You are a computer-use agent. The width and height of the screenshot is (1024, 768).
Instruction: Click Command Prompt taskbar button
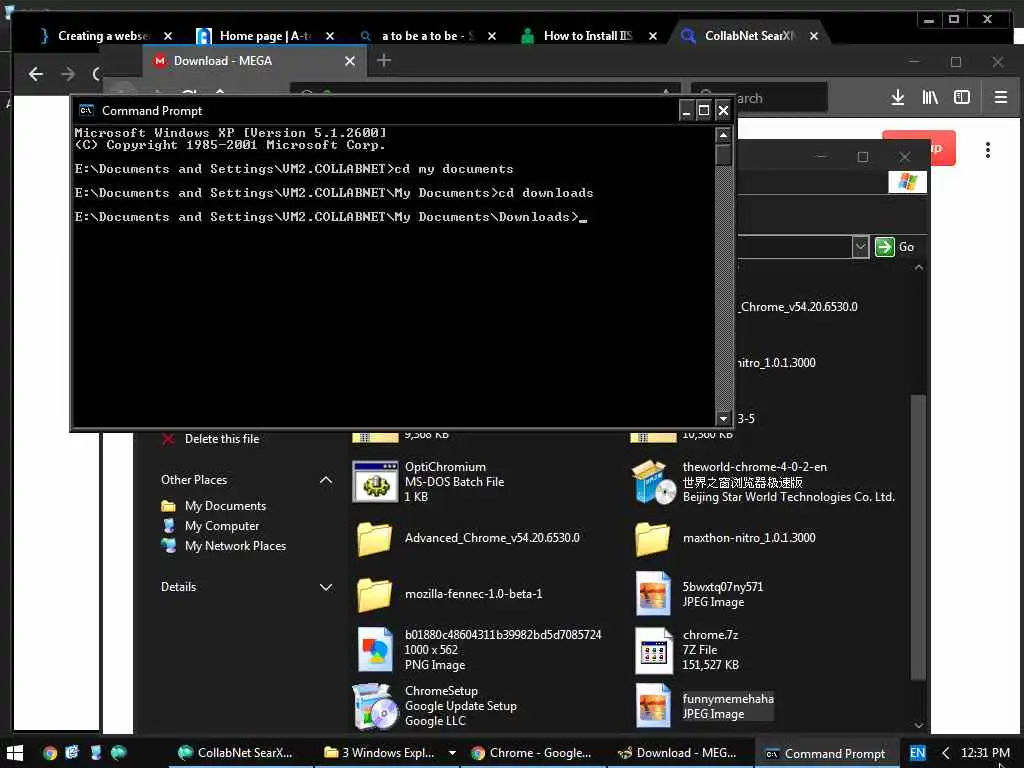click(827, 754)
